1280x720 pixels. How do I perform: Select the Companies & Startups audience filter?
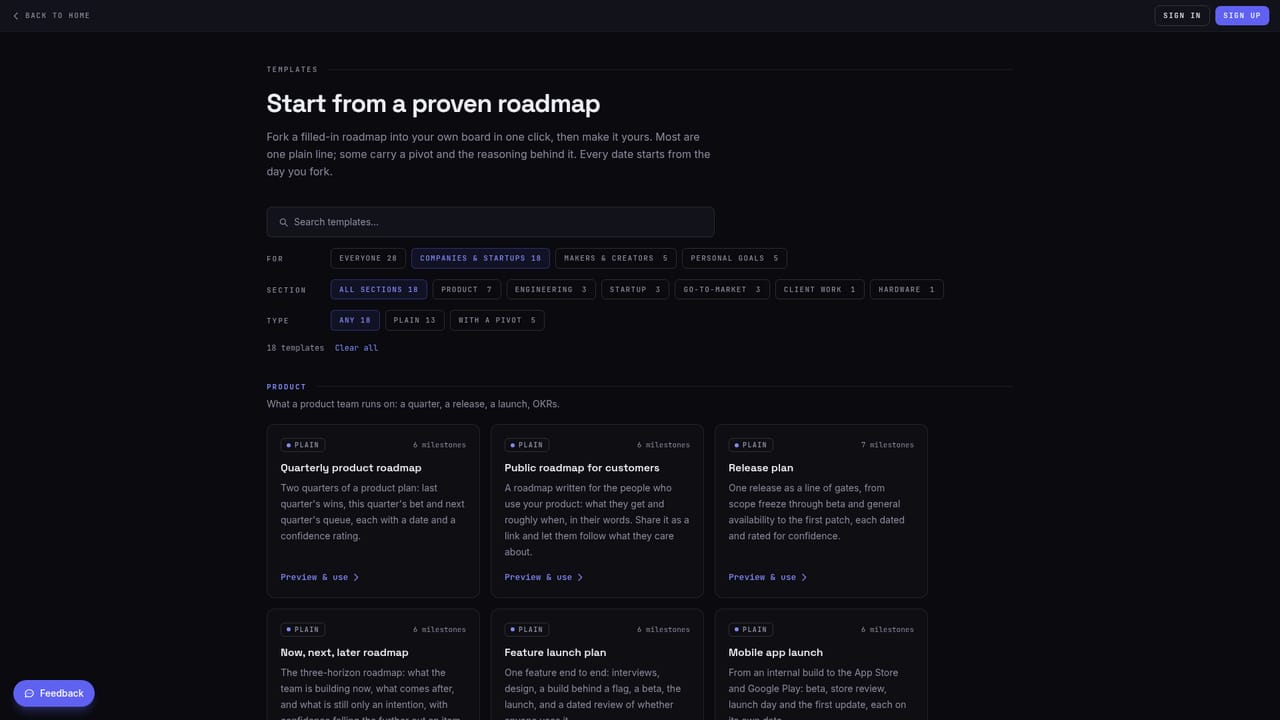[480, 258]
